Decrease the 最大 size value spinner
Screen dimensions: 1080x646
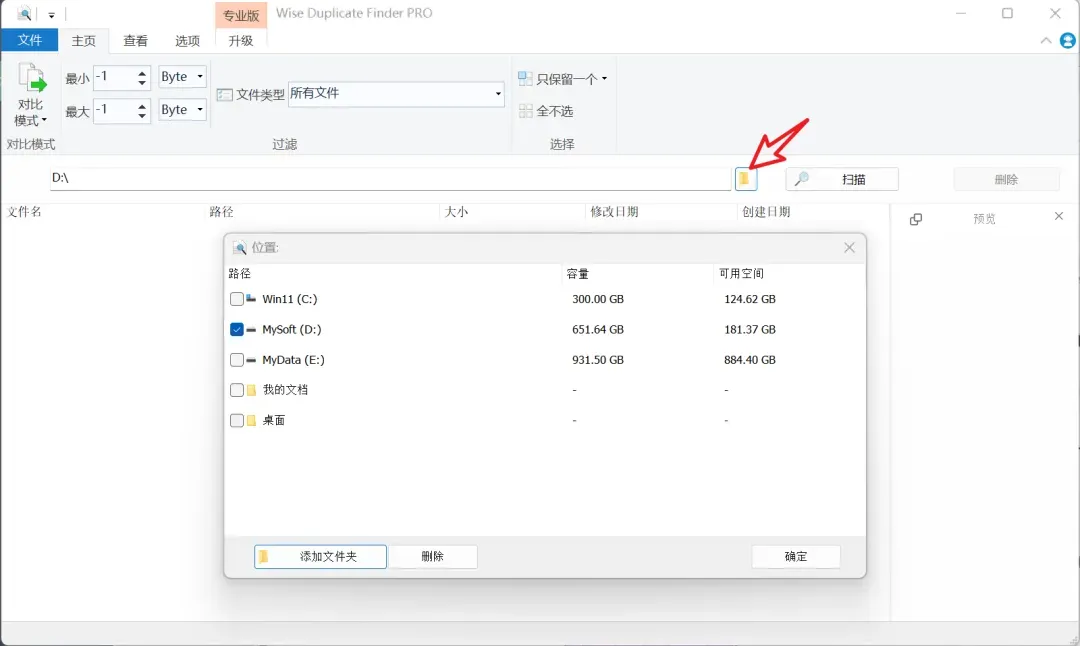pyautogui.click(x=142, y=115)
